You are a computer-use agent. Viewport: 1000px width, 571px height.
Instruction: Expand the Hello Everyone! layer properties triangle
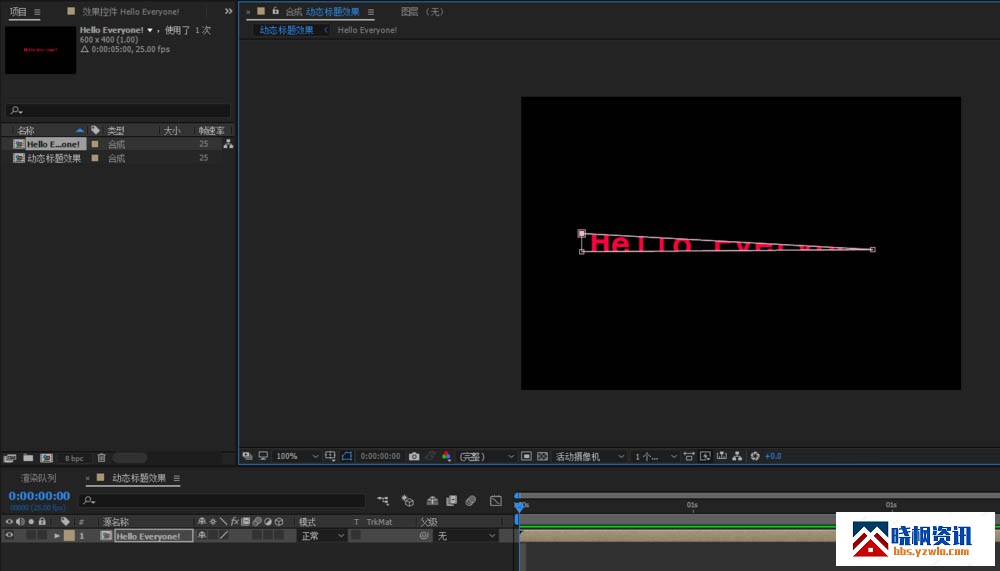click(57, 536)
